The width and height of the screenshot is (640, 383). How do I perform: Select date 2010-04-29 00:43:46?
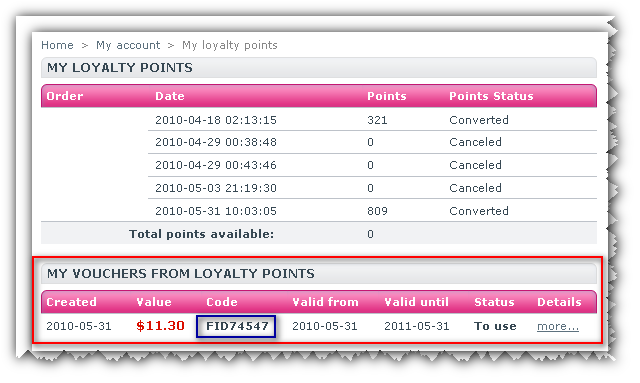pyautogui.click(x=216, y=165)
